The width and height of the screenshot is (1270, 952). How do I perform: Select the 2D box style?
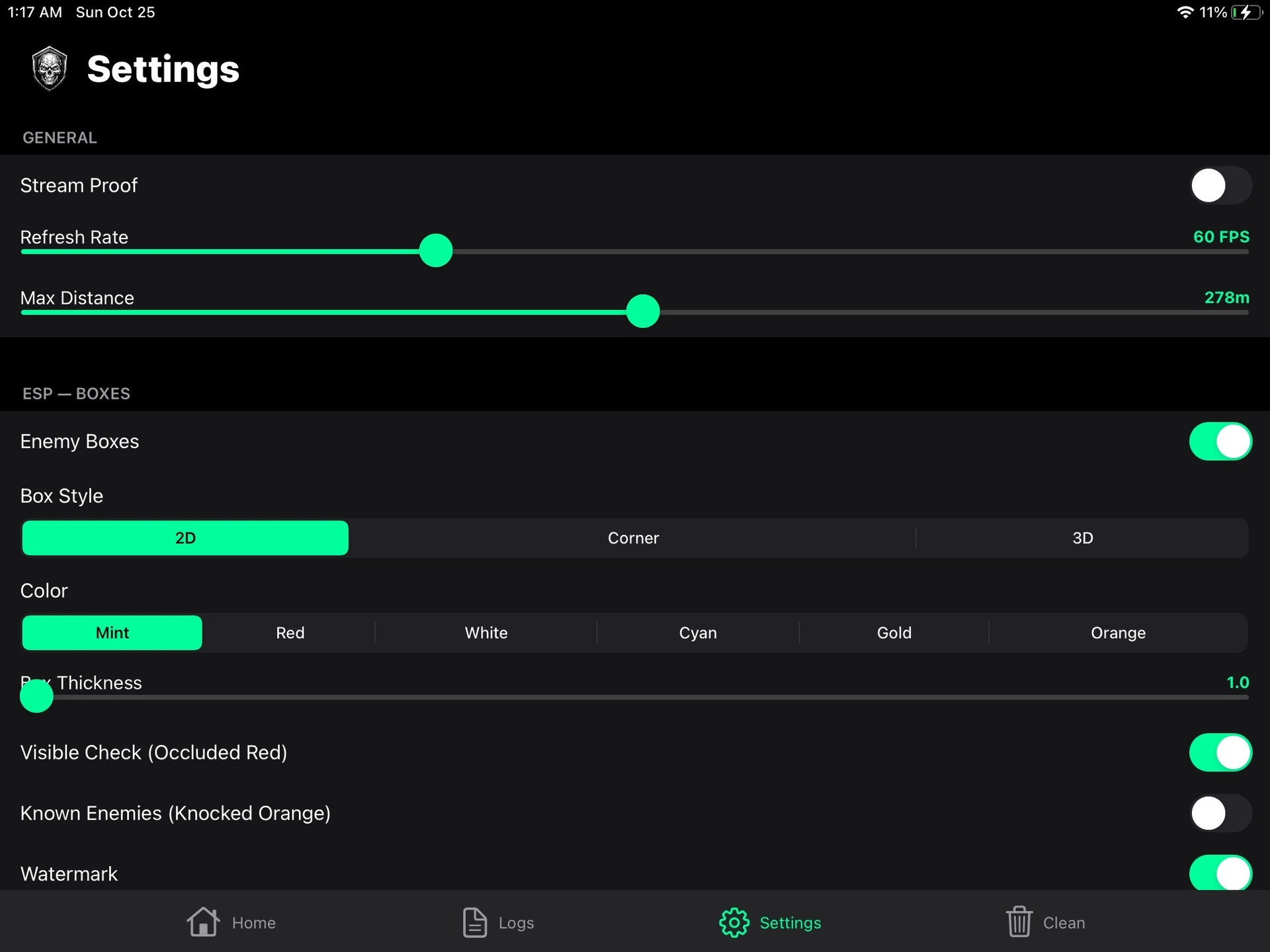point(185,538)
